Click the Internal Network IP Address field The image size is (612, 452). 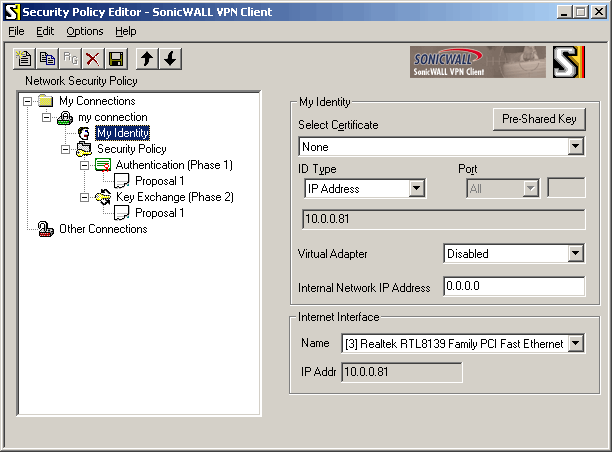(x=514, y=286)
